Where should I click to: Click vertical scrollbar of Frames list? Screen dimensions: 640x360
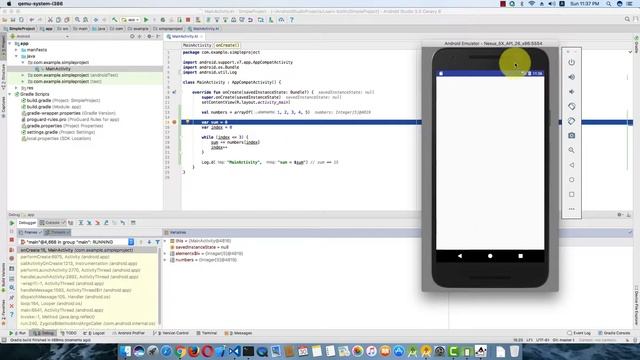159,286
